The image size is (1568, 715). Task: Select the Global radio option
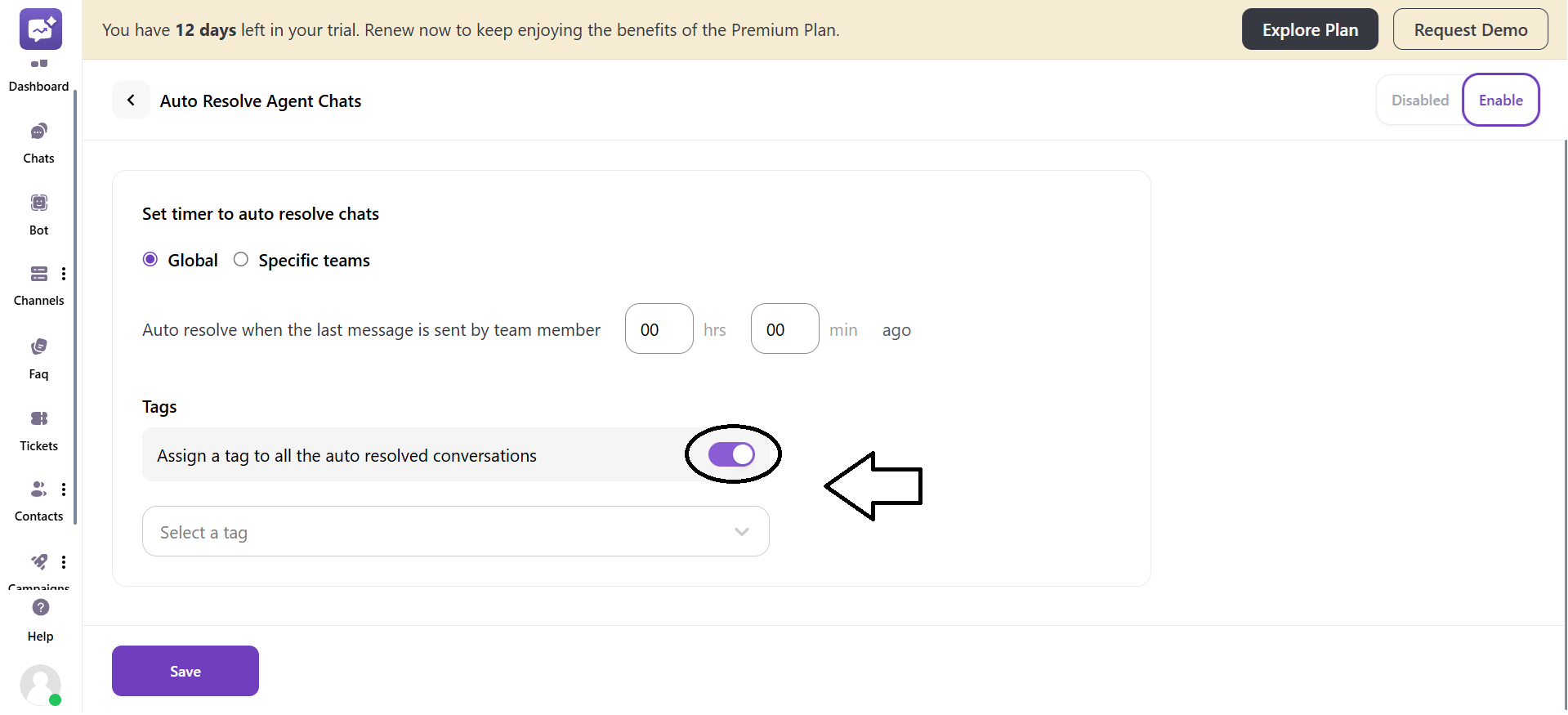(x=150, y=260)
